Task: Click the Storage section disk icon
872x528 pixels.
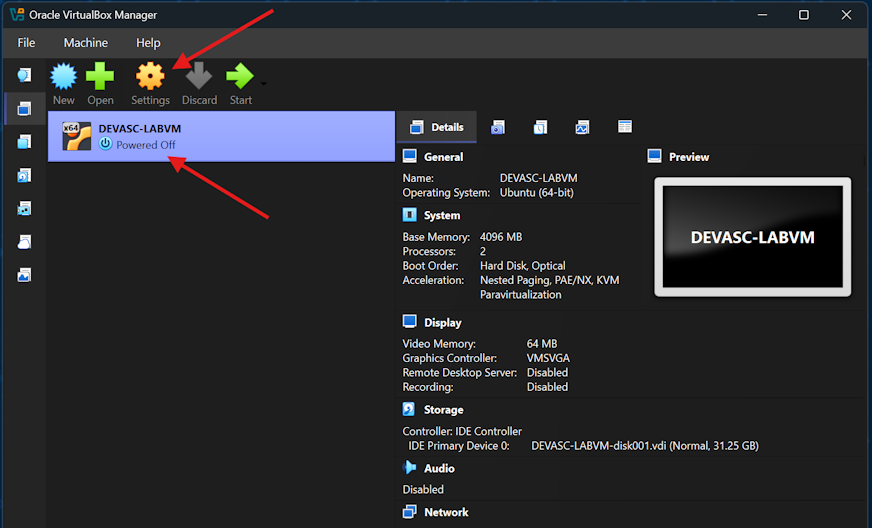Action: coord(409,409)
